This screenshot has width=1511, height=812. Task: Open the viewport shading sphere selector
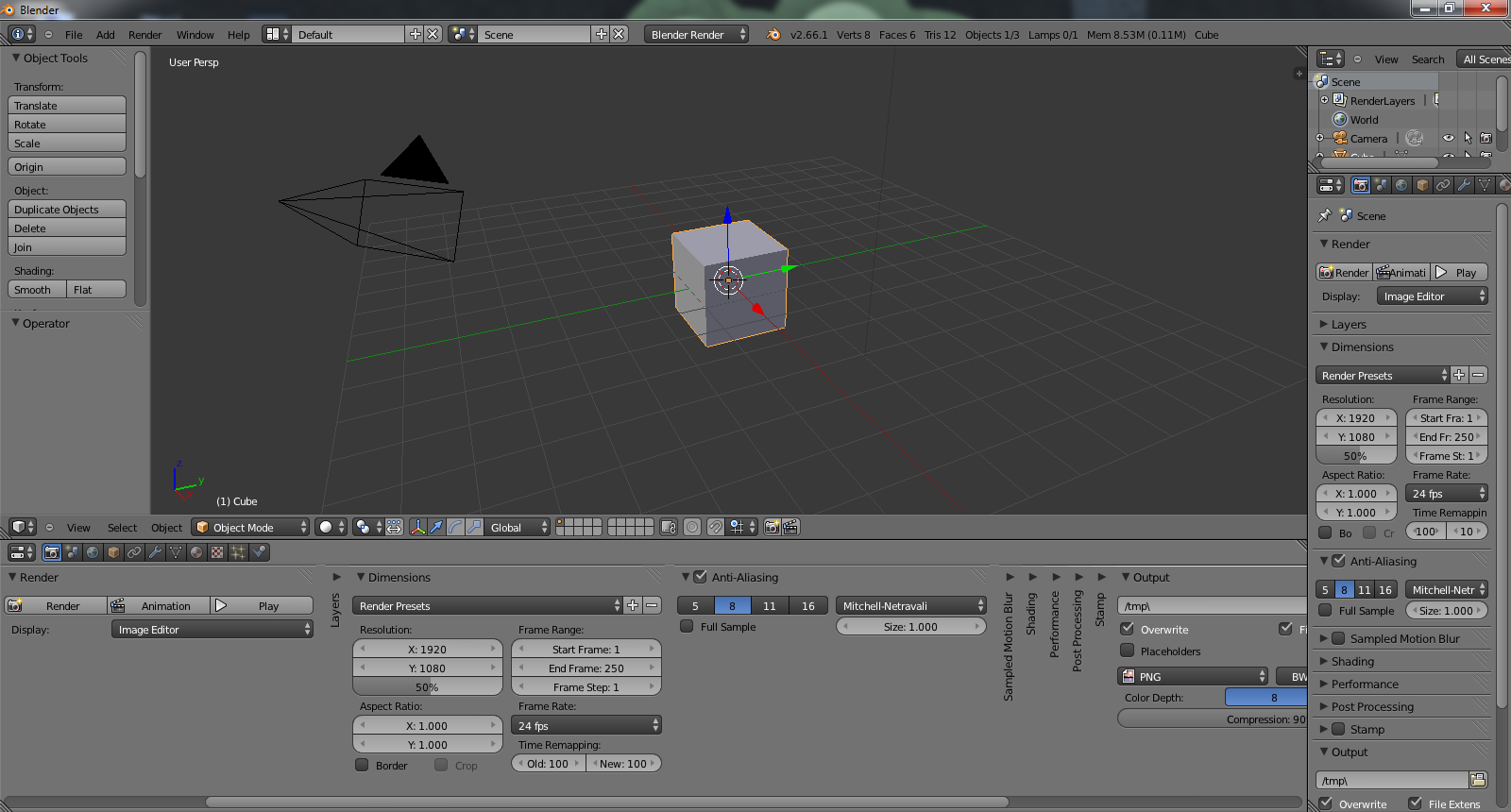tap(331, 527)
